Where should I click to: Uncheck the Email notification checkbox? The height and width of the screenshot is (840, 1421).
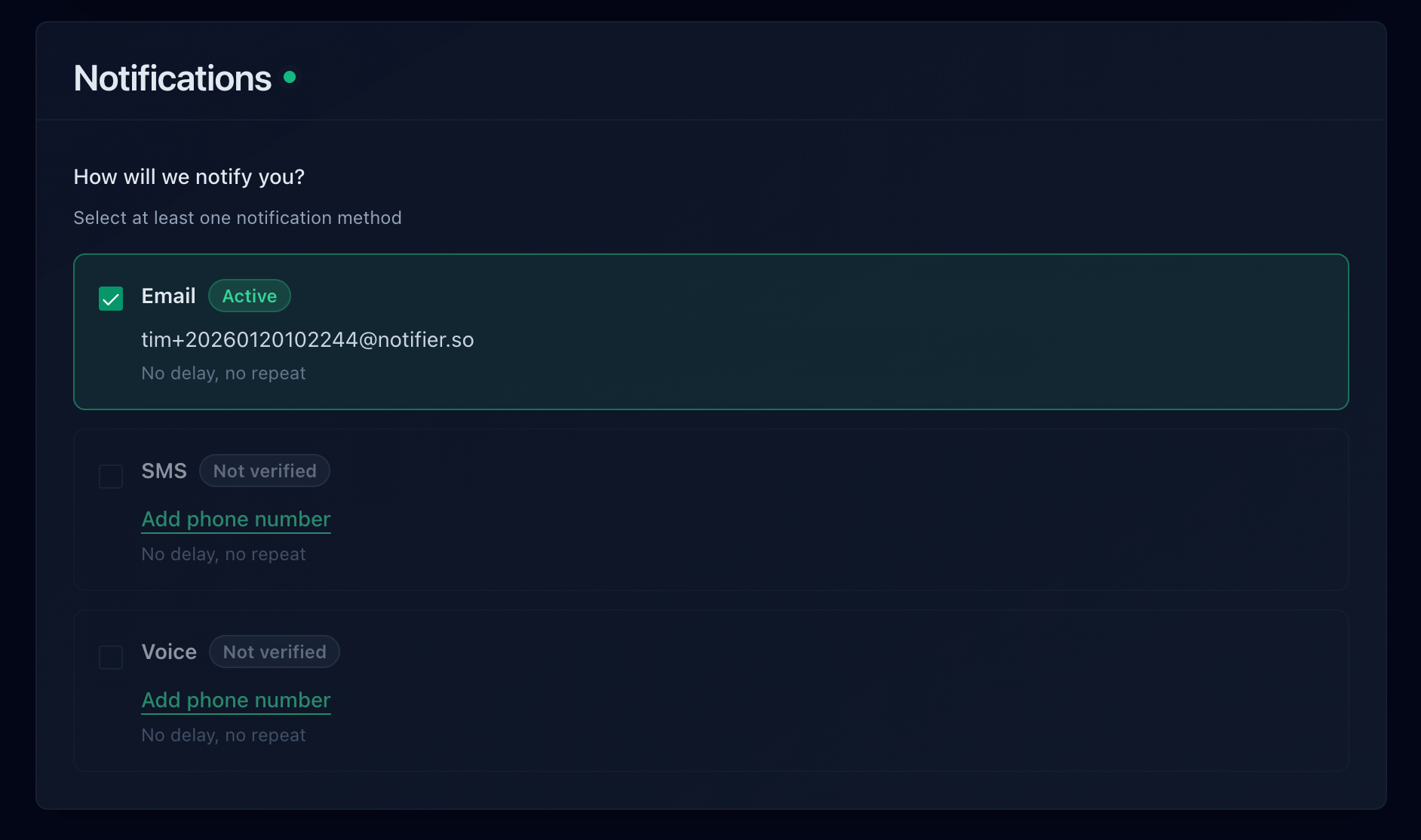point(111,299)
